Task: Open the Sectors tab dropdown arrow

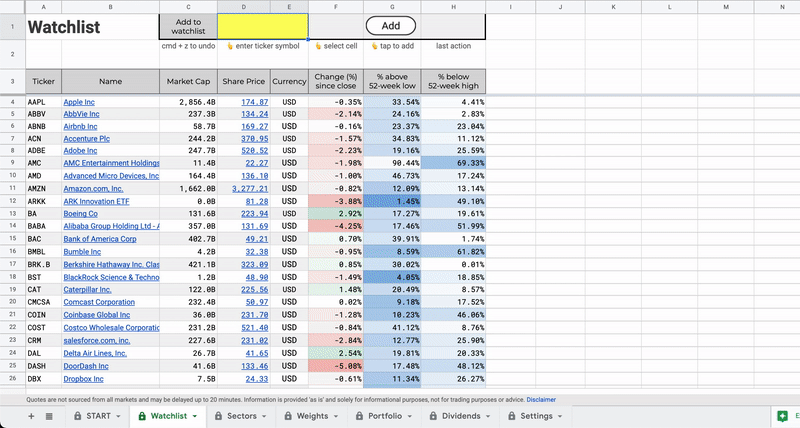Action: pos(264,416)
